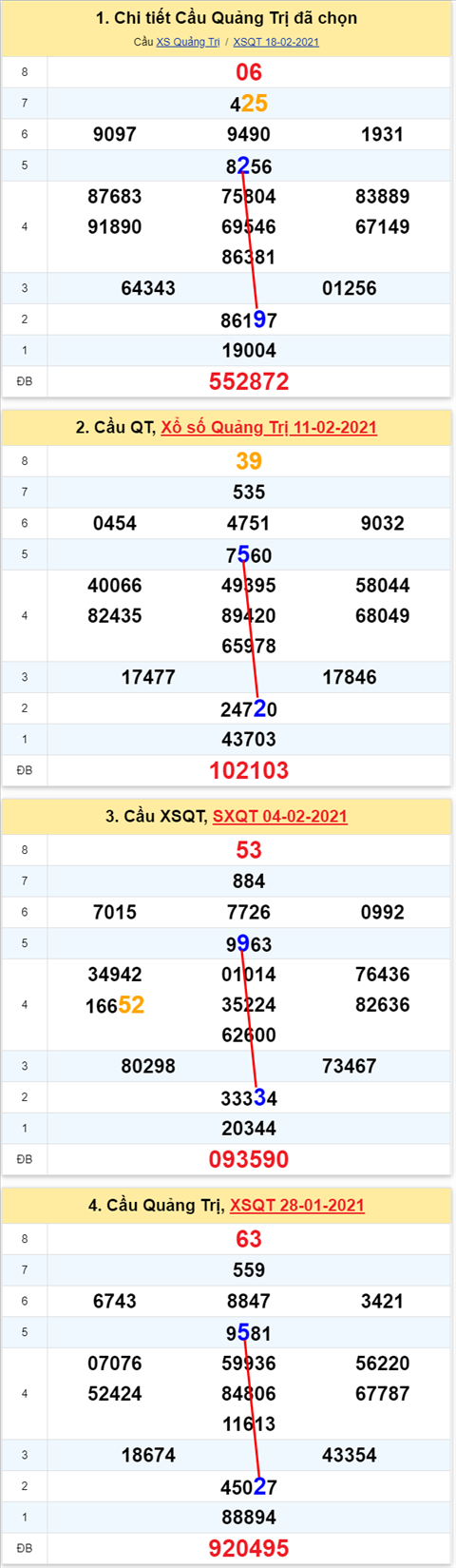
Task: Click the number 16652 with orange digits
Action: pos(115,1005)
